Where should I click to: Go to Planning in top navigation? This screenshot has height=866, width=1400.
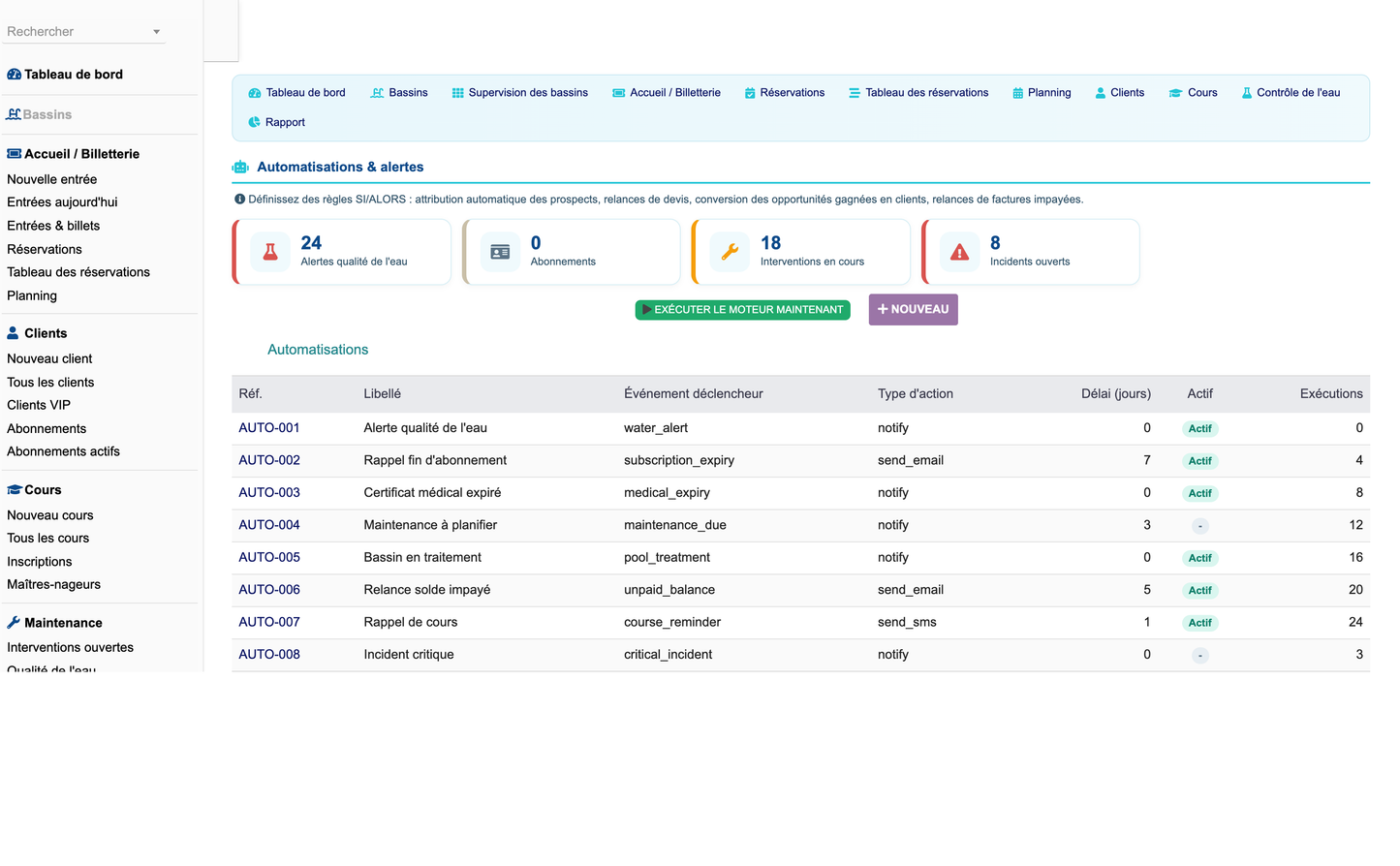(1042, 93)
